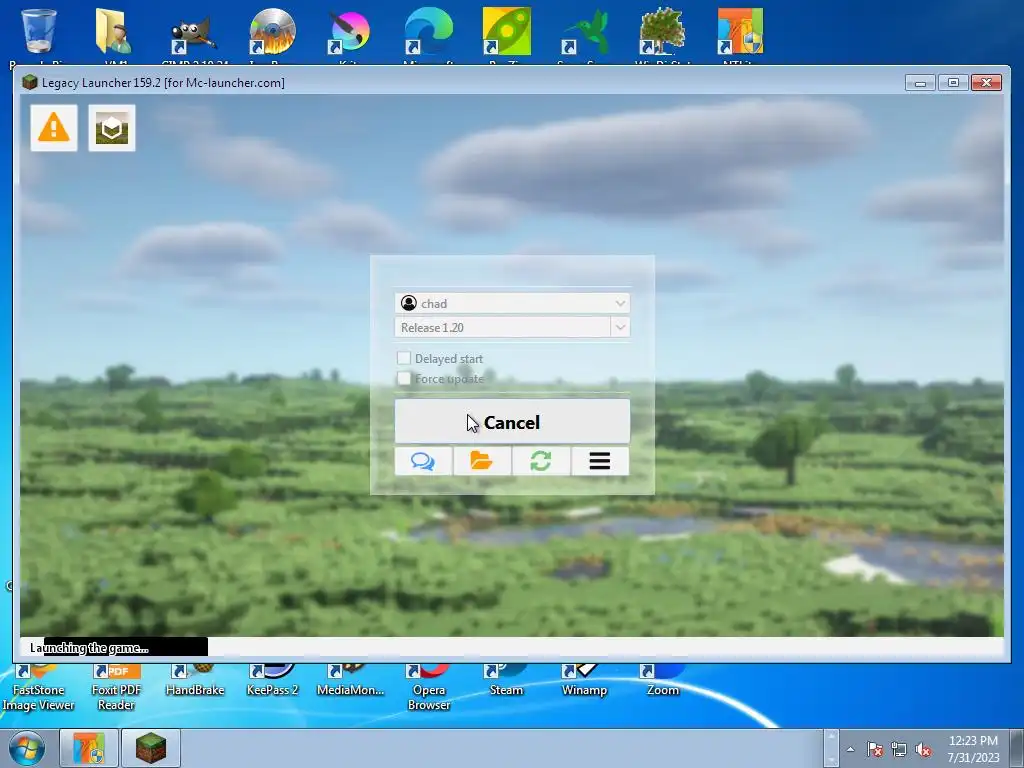1024x768 pixels.
Task: Show hidden system tray icons
Action: coord(850,749)
